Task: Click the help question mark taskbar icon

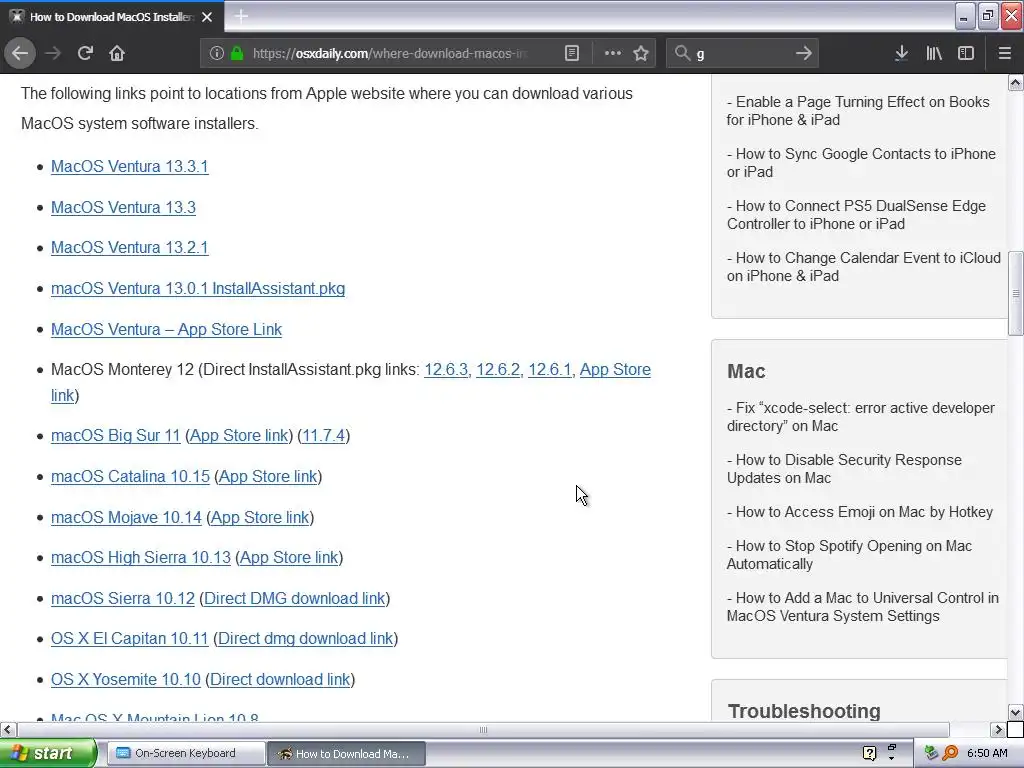Action: pos(869,753)
